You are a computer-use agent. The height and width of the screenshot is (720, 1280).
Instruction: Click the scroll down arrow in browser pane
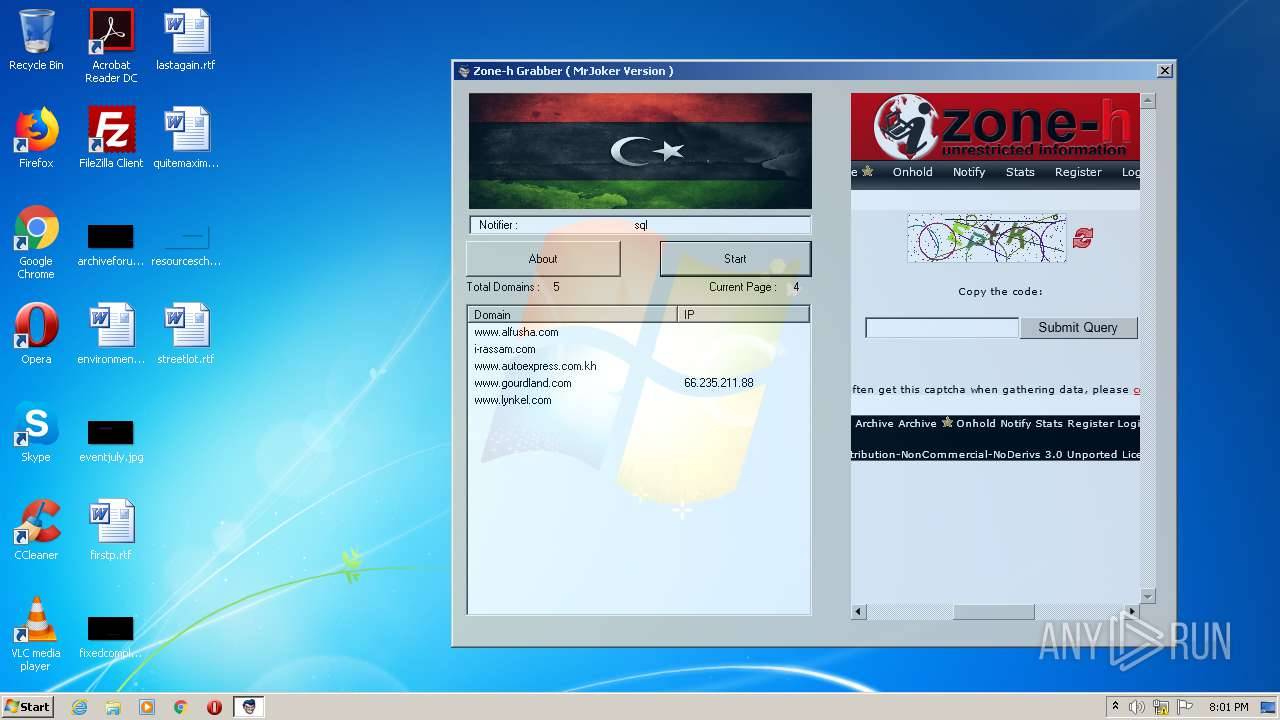1148,596
